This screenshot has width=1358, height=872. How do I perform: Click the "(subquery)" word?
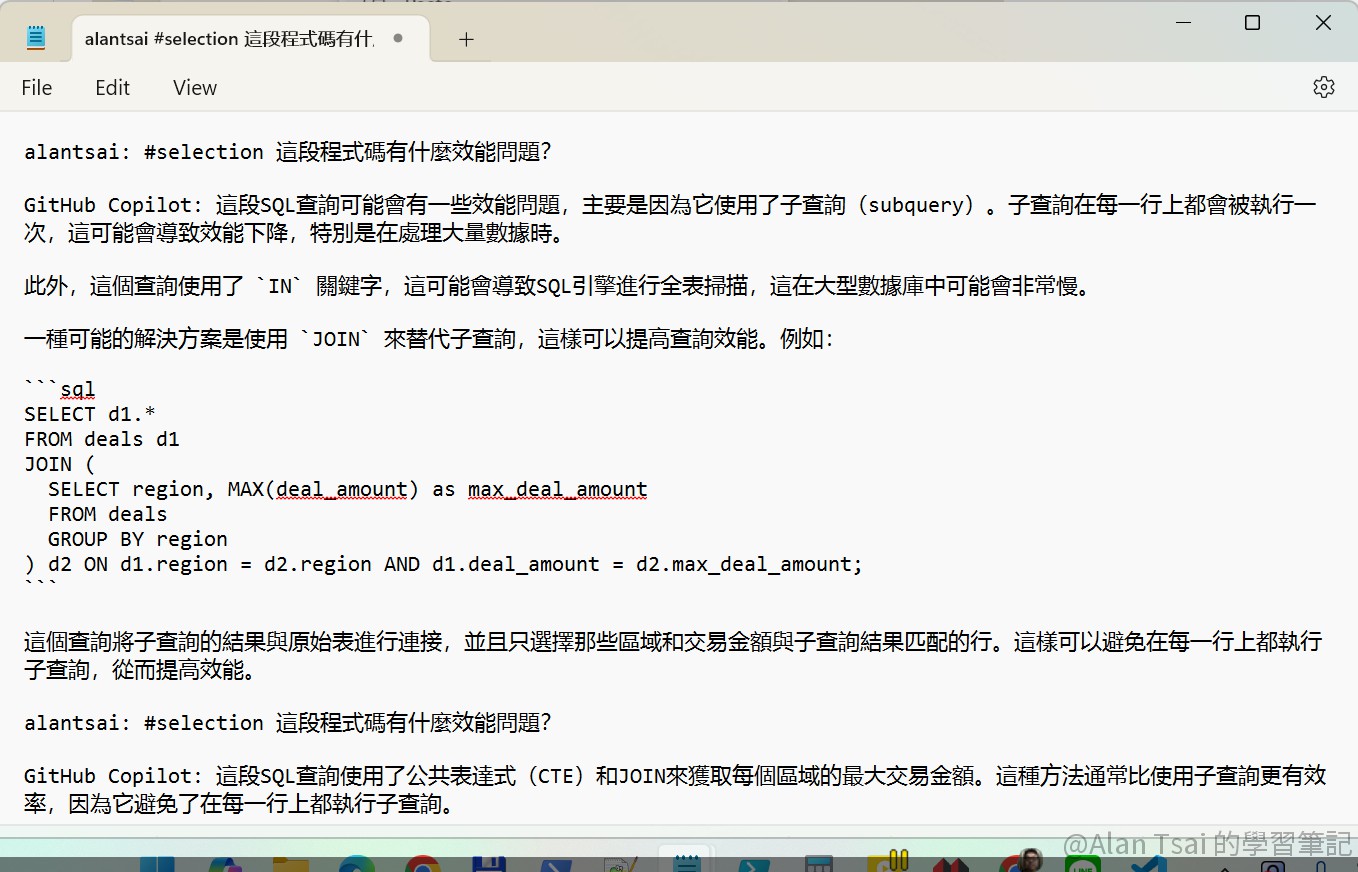pos(916,205)
